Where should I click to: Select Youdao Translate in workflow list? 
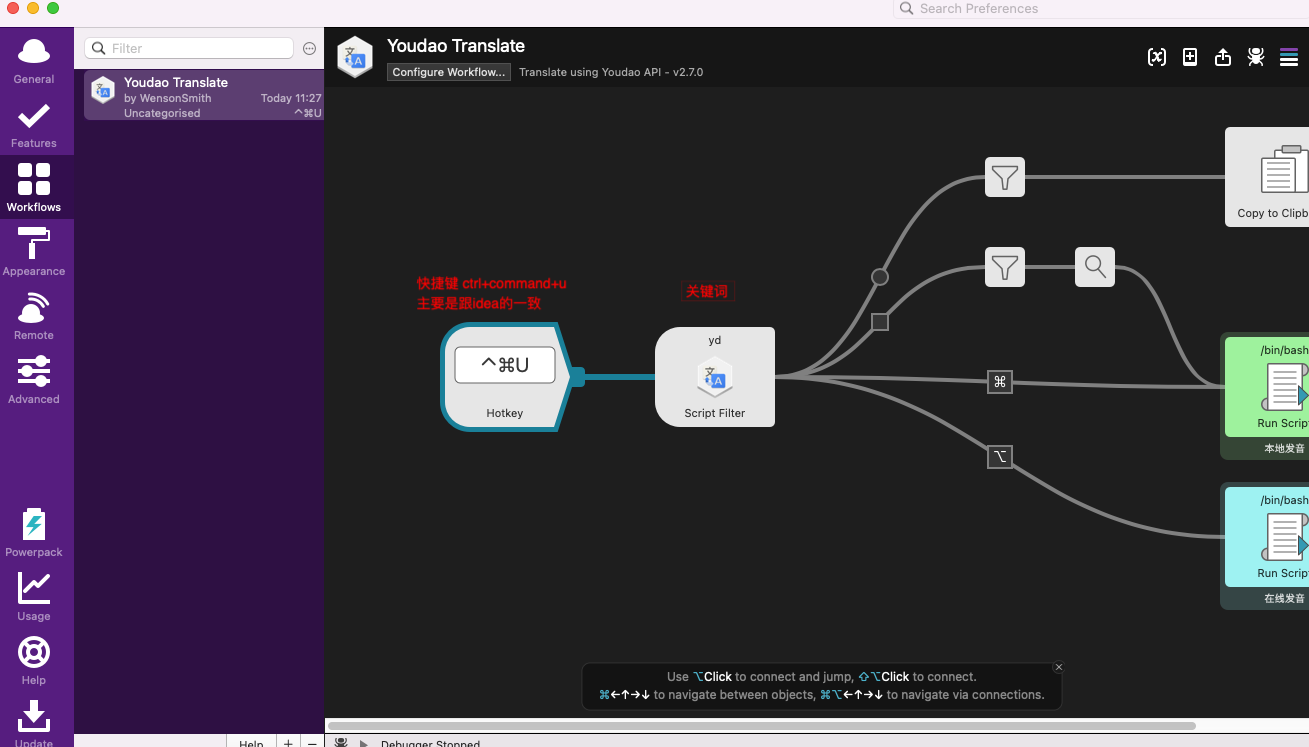[x=204, y=96]
